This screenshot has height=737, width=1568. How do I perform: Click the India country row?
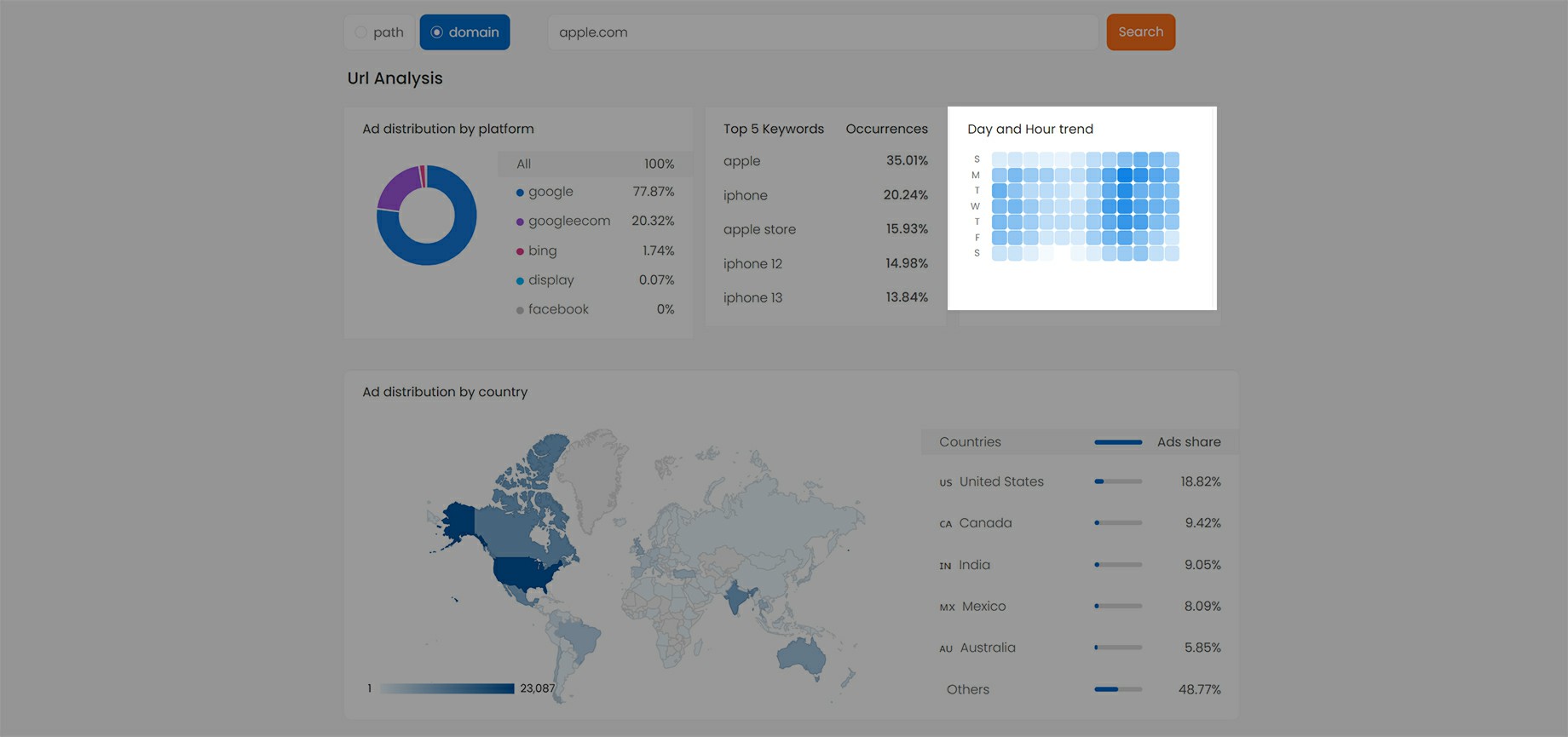1080,565
